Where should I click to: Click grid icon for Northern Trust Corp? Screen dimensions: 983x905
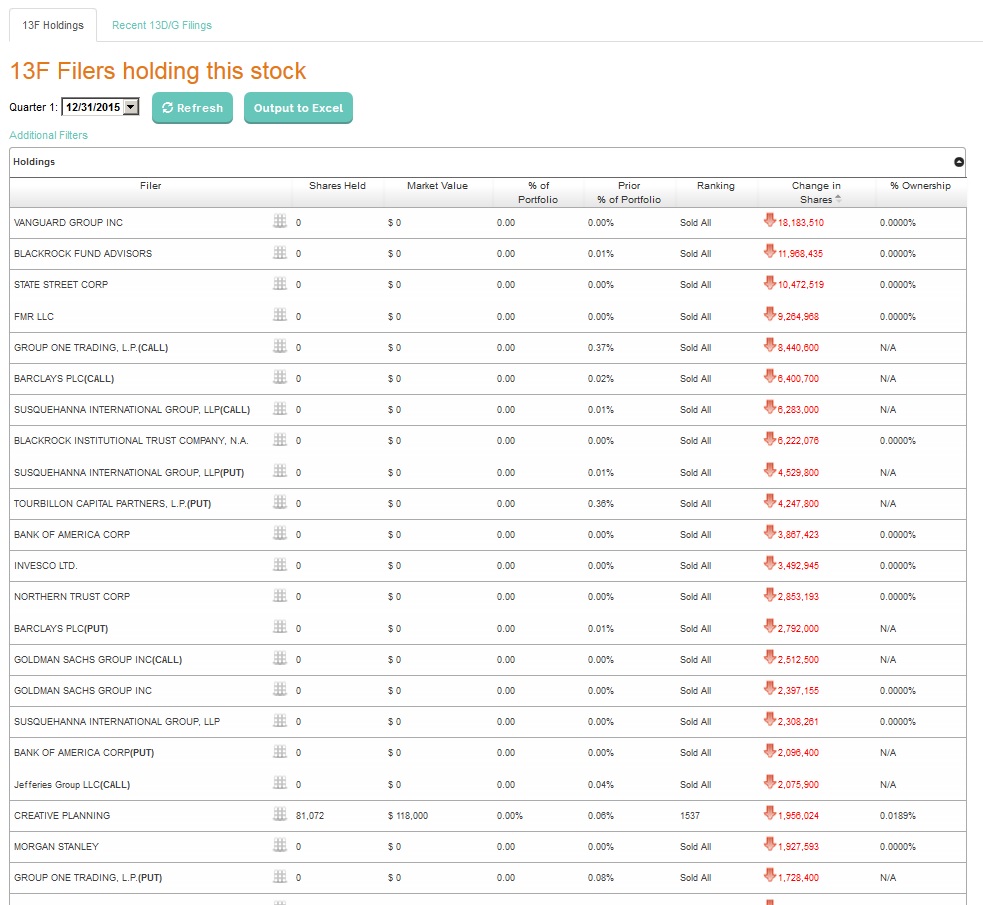(280, 596)
